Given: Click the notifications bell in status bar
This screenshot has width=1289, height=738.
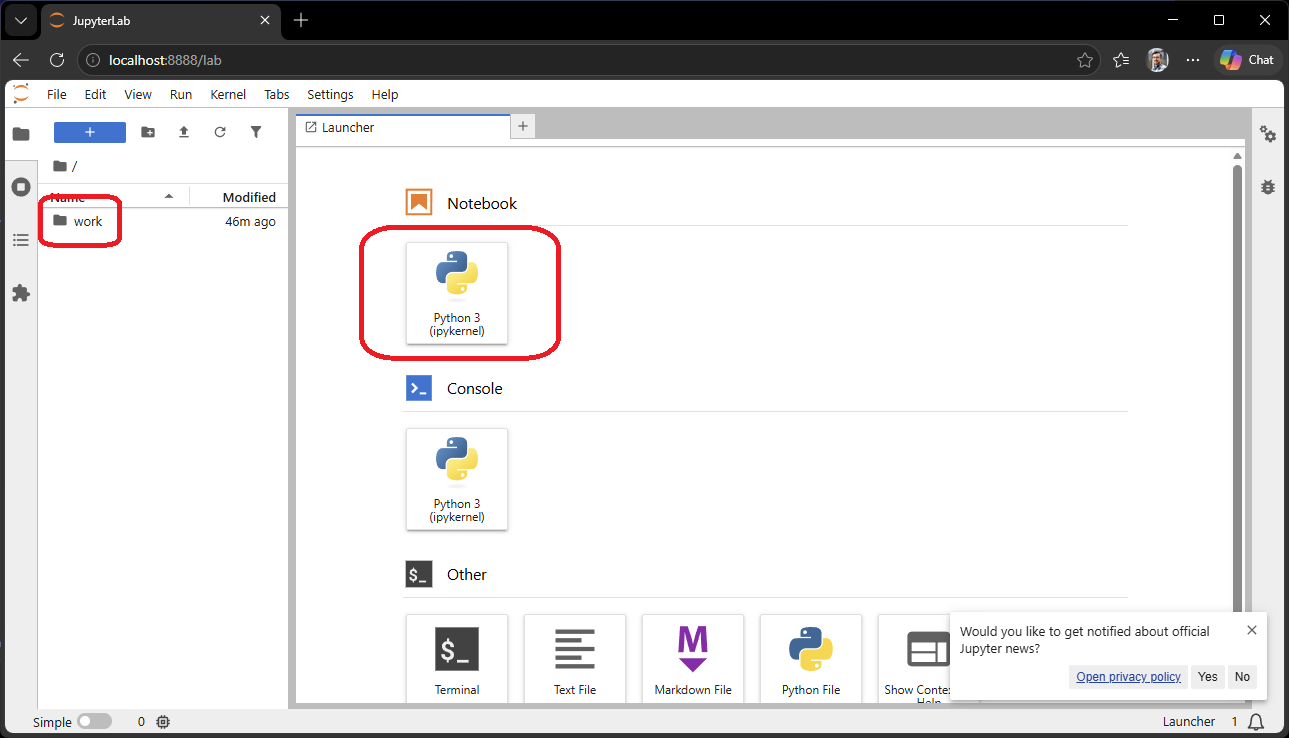Looking at the screenshot, I should click(1257, 722).
